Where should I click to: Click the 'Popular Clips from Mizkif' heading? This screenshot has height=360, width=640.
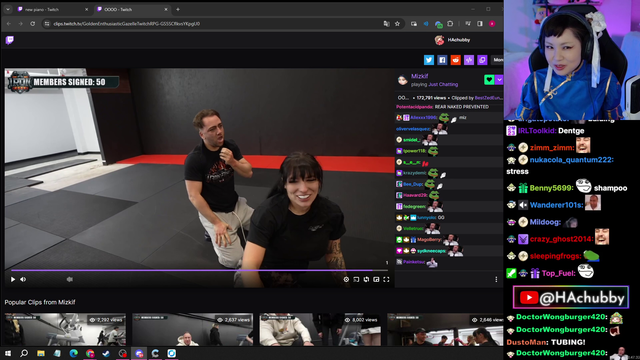(40, 302)
